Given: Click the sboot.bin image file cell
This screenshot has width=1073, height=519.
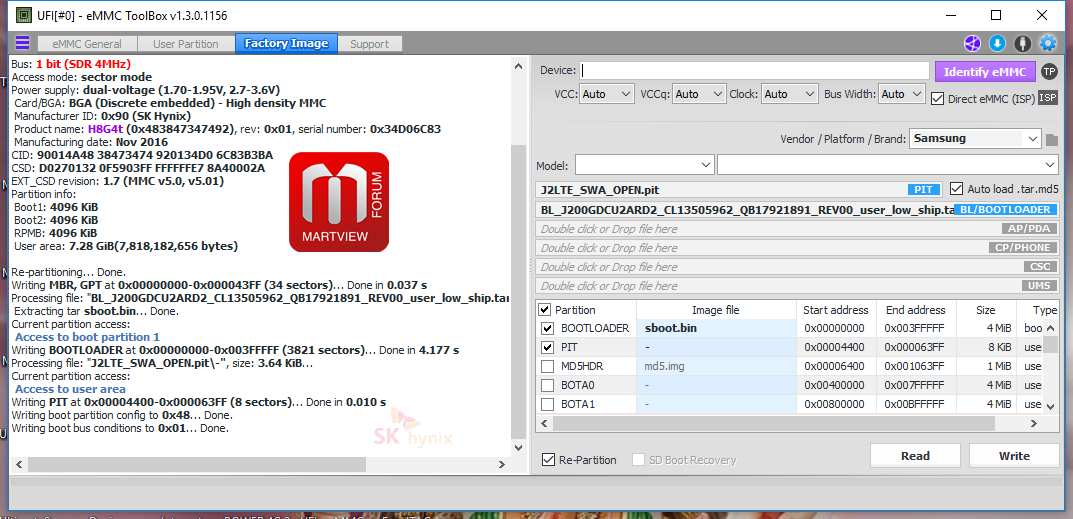Looking at the screenshot, I should click(716, 329).
